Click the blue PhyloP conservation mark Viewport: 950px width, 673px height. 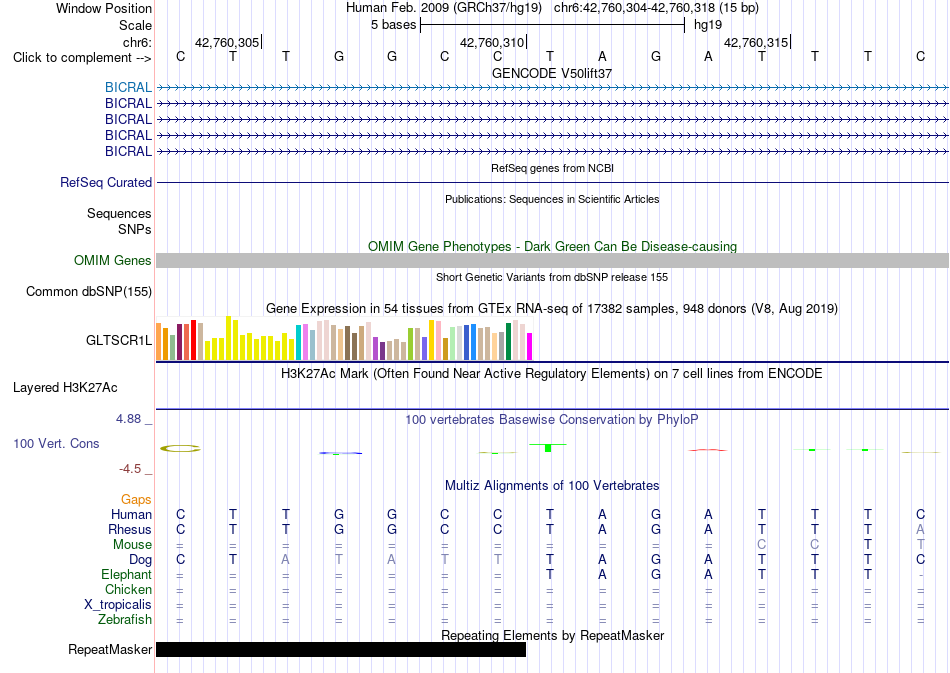pyautogui.click(x=340, y=453)
